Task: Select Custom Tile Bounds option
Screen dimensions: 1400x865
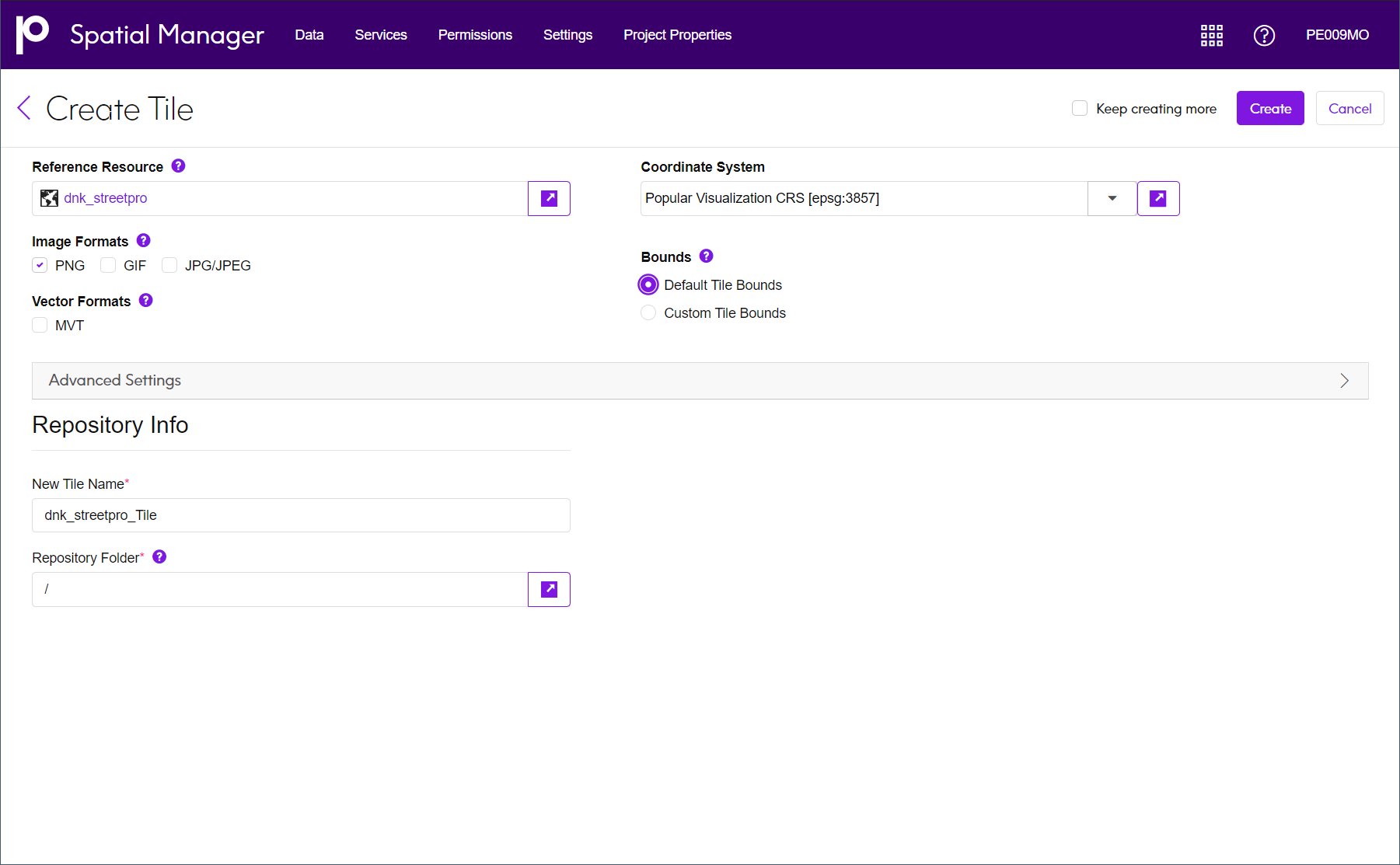Action: [x=648, y=313]
